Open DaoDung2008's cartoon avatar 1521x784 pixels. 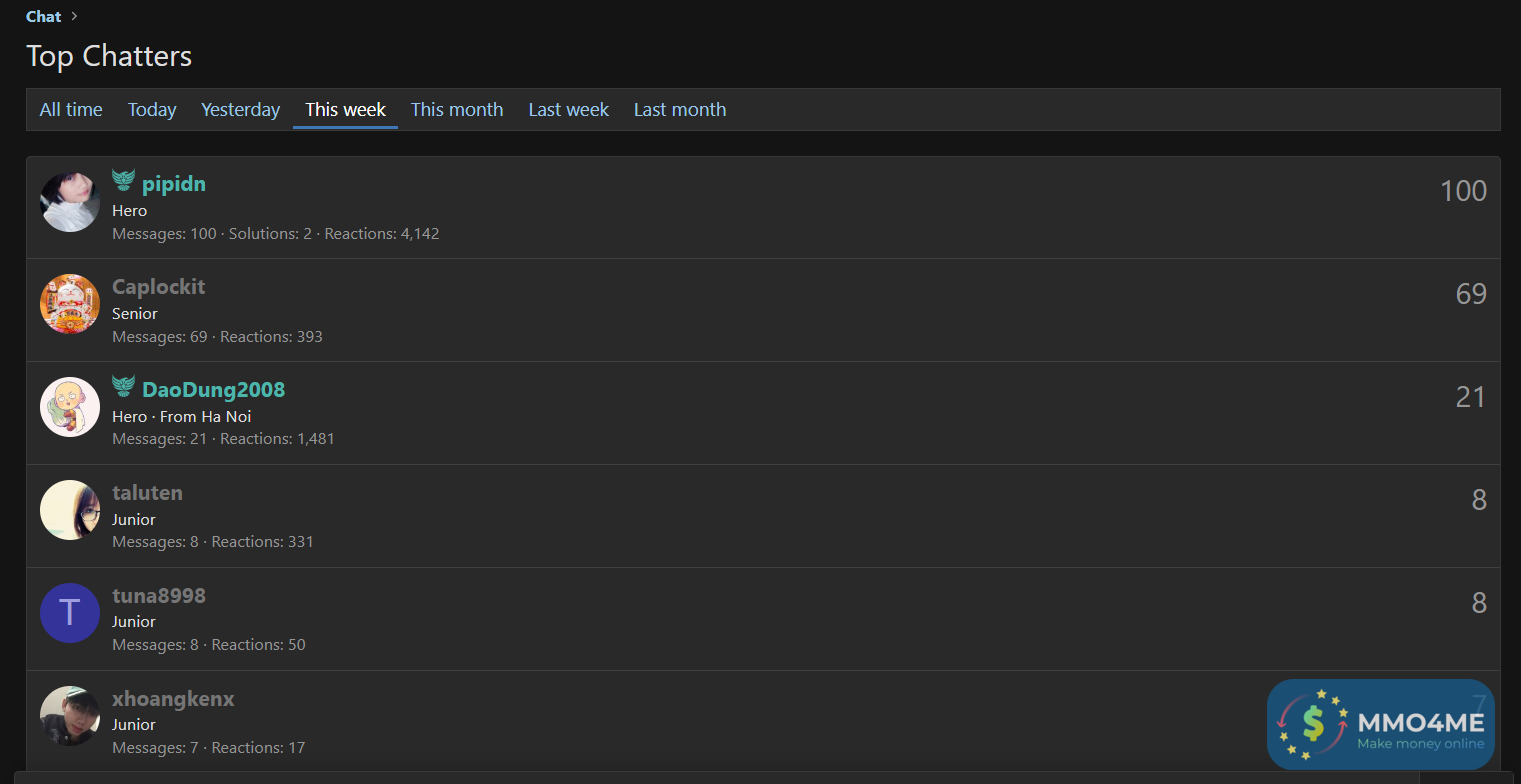click(70, 407)
